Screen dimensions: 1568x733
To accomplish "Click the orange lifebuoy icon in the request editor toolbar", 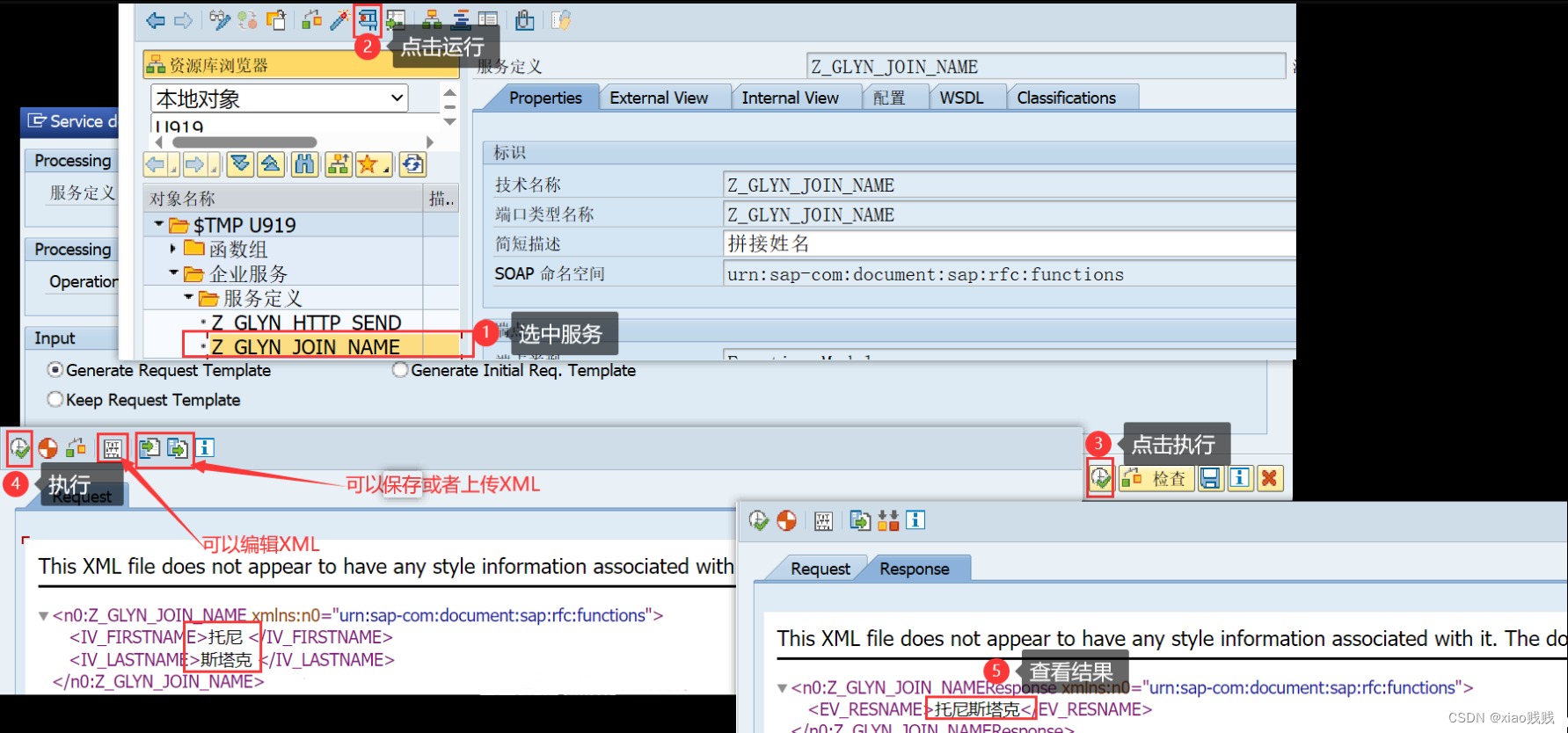I will (x=47, y=448).
